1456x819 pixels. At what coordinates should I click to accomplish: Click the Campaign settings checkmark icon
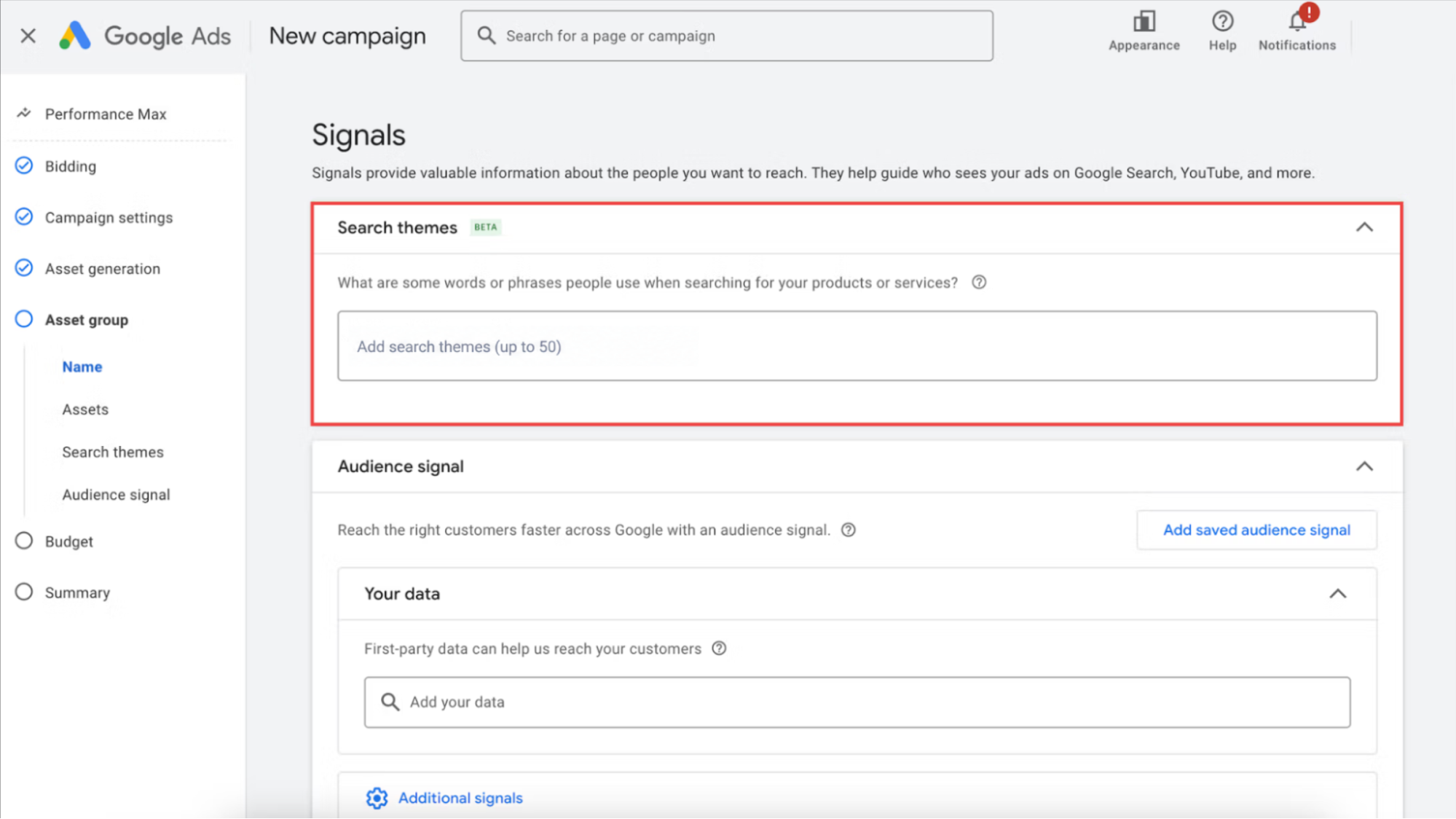tap(24, 216)
